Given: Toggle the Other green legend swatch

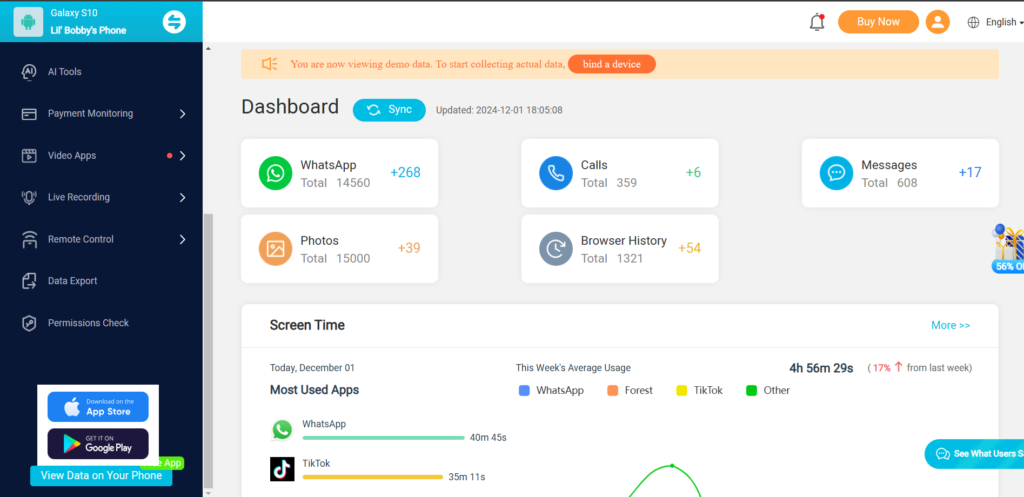Looking at the screenshot, I should point(751,391).
